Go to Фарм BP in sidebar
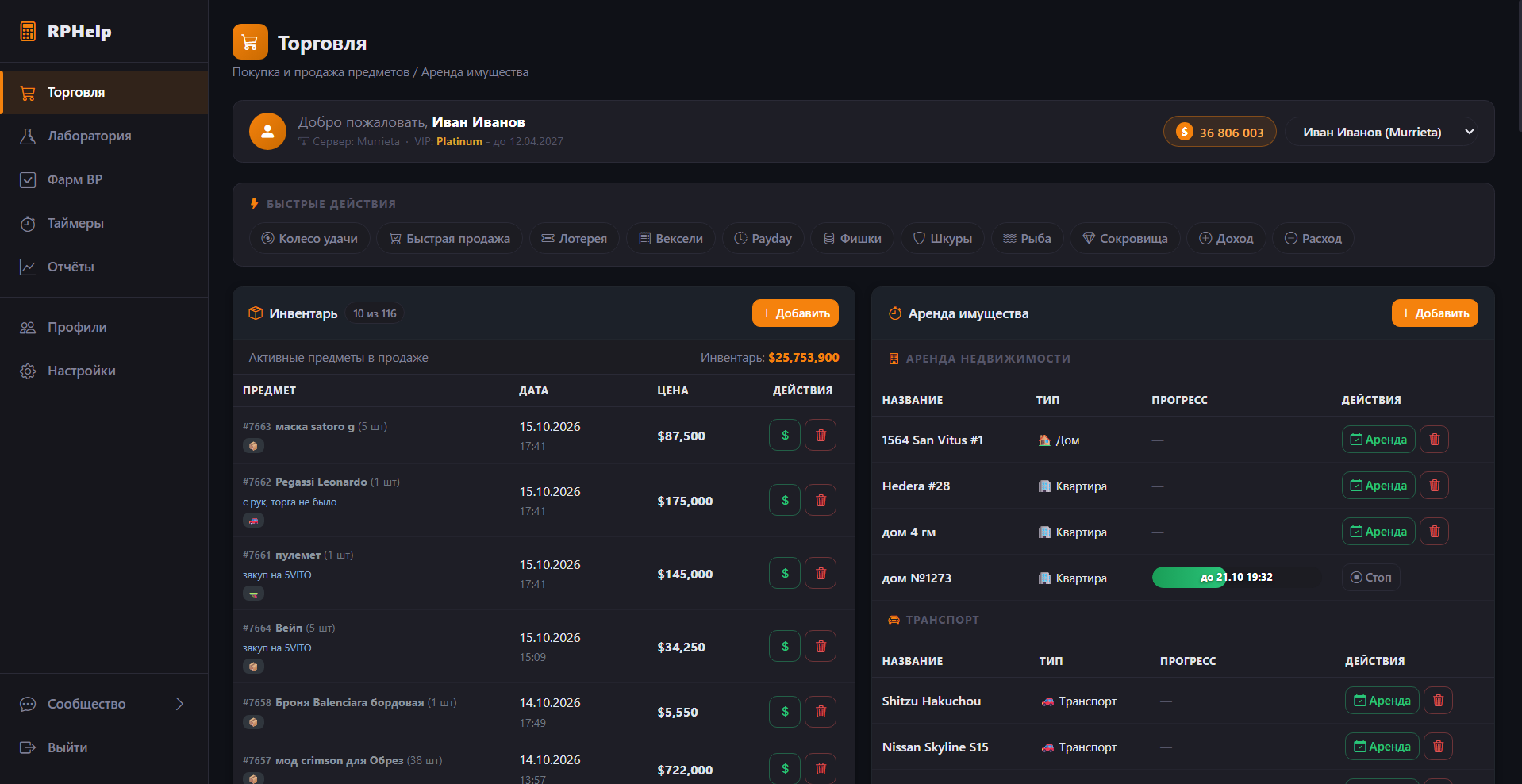This screenshot has width=1522, height=784. [x=104, y=179]
